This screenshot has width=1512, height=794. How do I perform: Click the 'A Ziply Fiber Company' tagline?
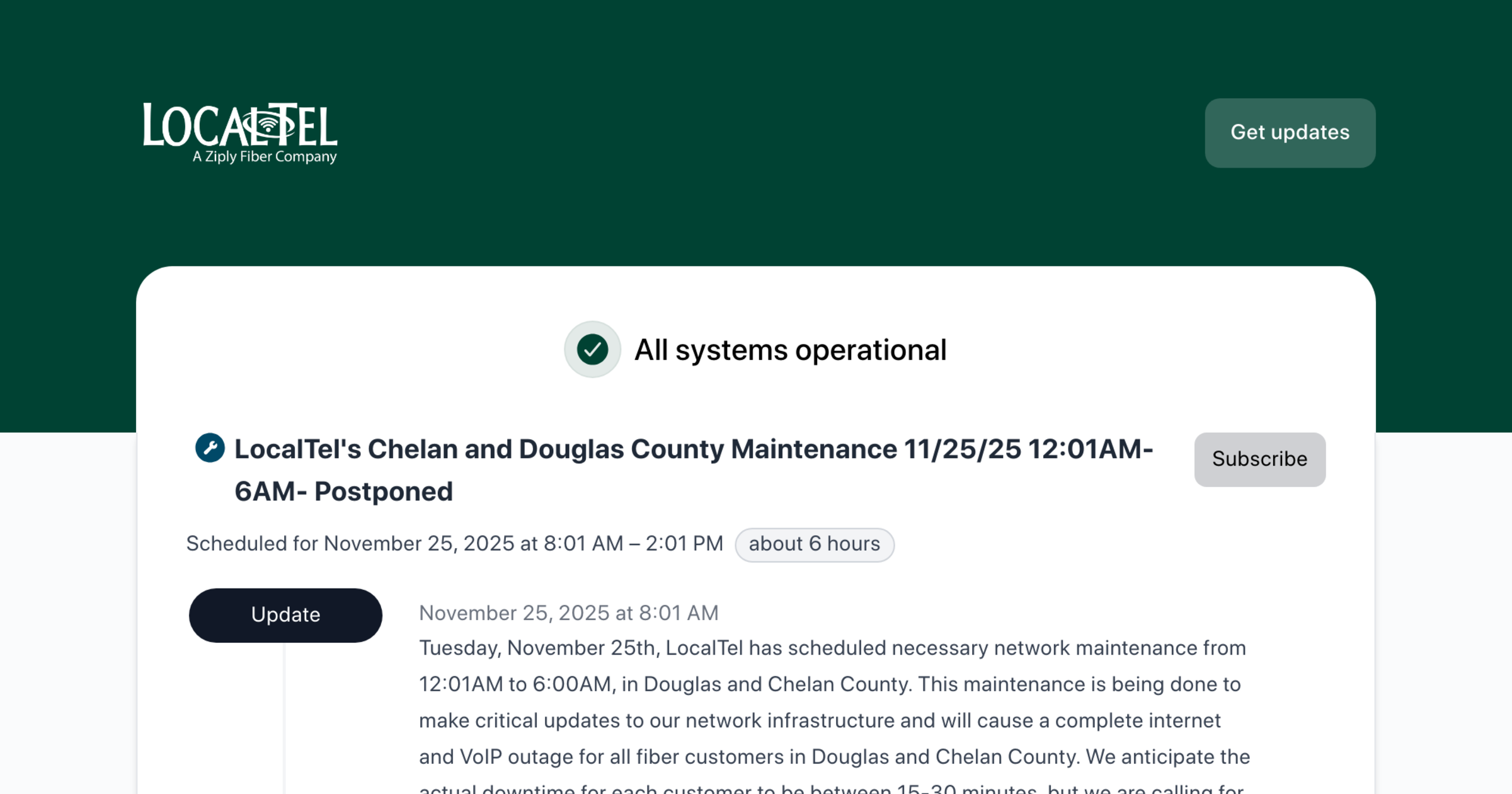tap(265, 157)
